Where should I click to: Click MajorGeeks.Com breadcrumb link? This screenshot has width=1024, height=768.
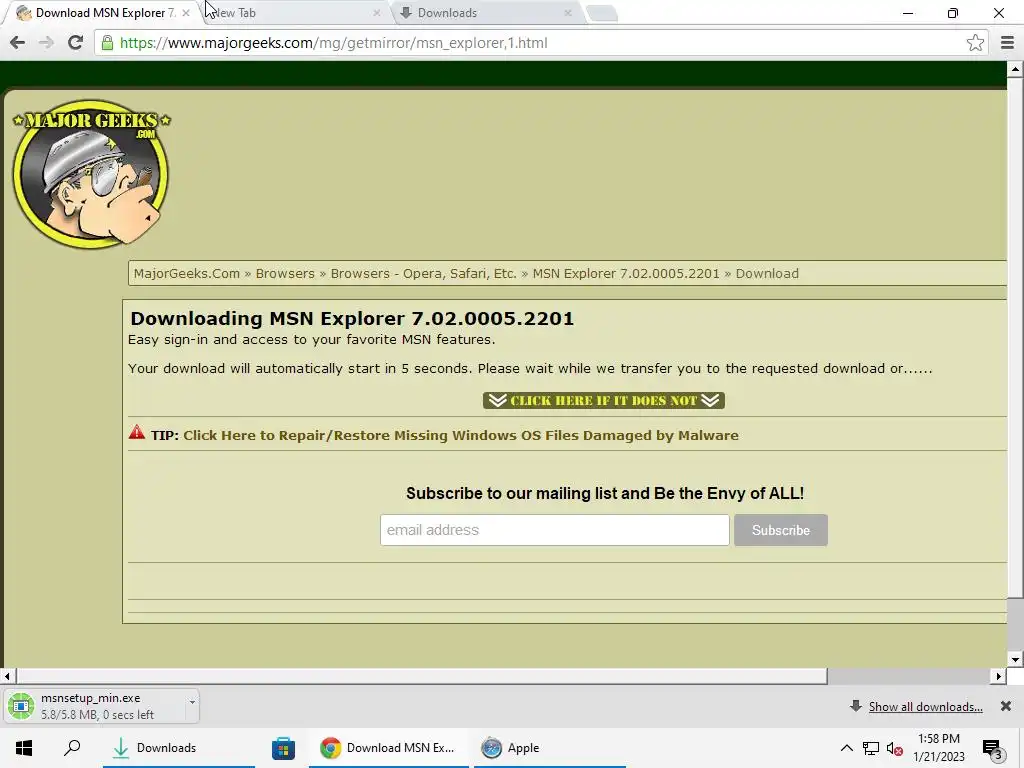[x=187, y=274]
